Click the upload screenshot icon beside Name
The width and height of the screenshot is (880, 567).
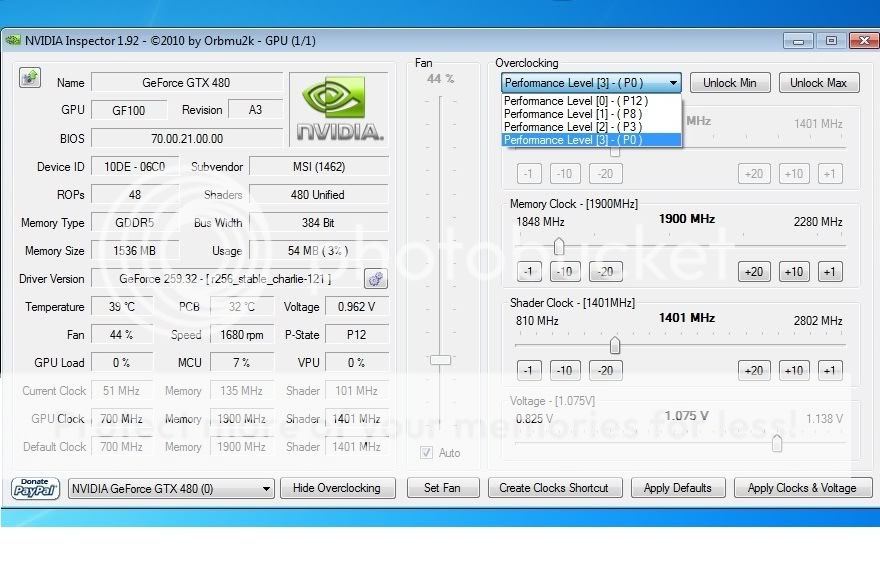[x=30, y=79]
